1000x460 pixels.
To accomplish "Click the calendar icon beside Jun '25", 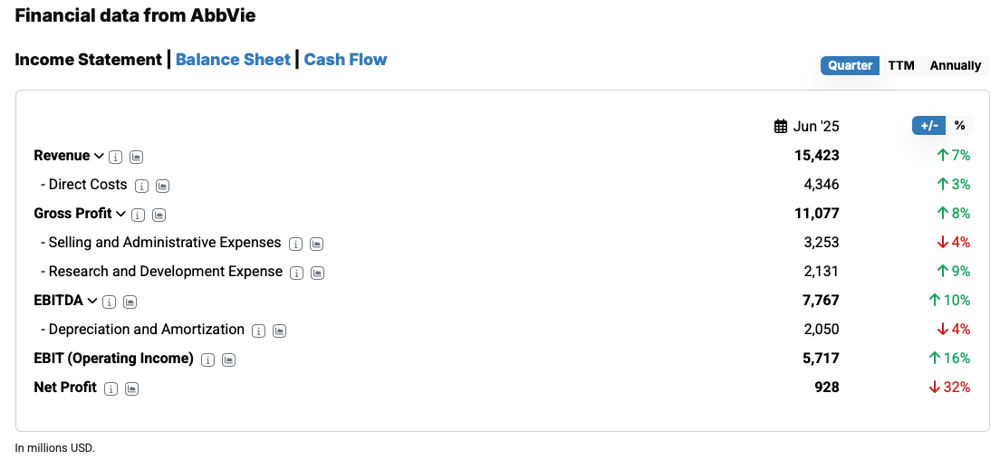I will tap(781, 126).
